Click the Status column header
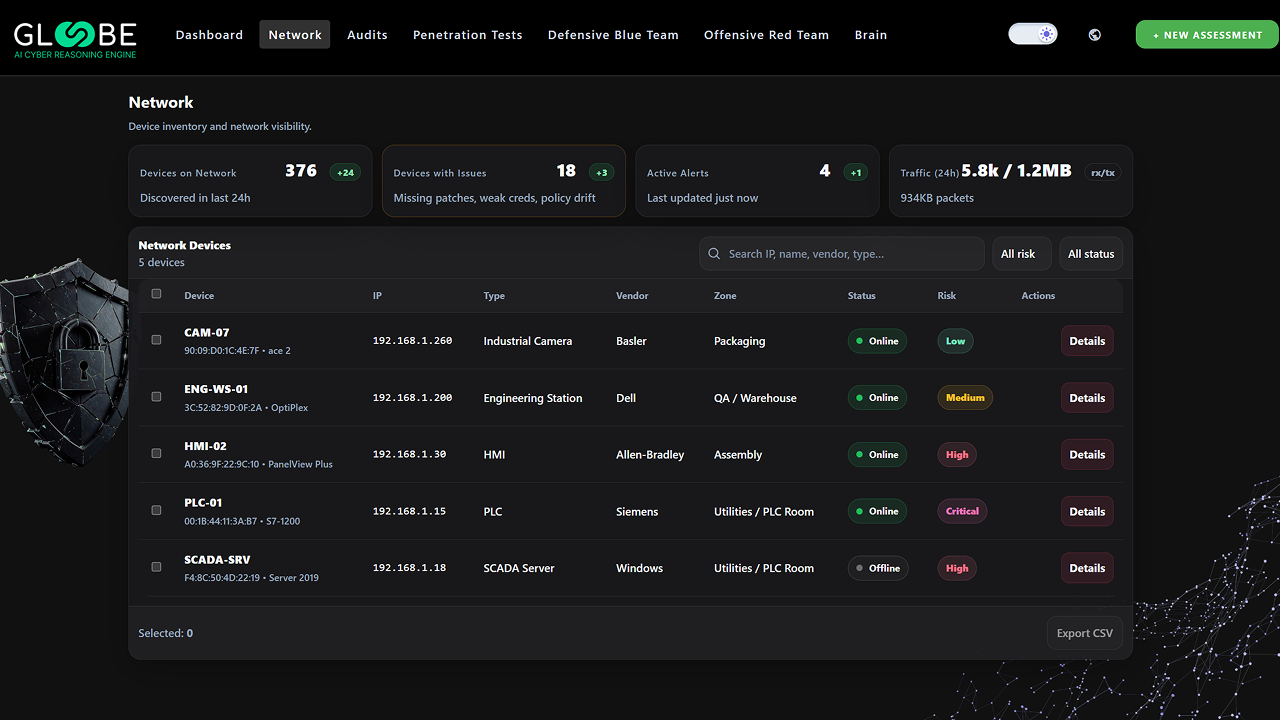 coord(861,296)
